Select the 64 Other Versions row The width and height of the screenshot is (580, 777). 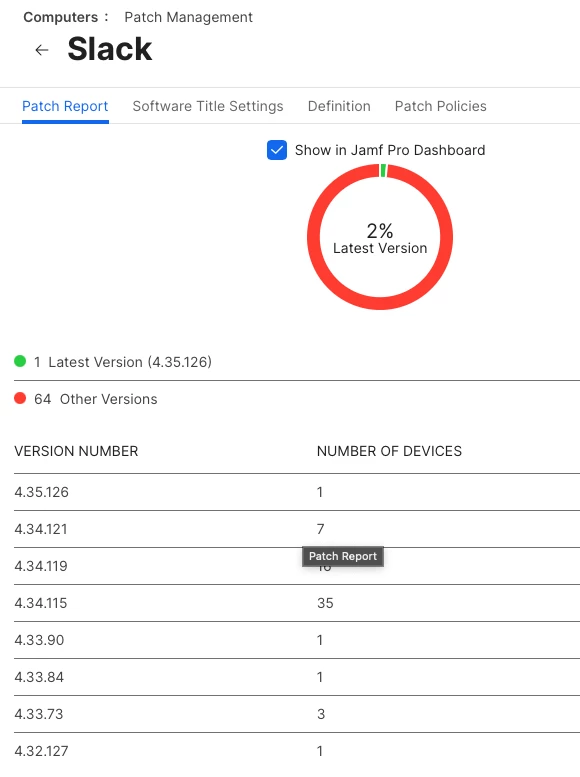pos(296,399)
